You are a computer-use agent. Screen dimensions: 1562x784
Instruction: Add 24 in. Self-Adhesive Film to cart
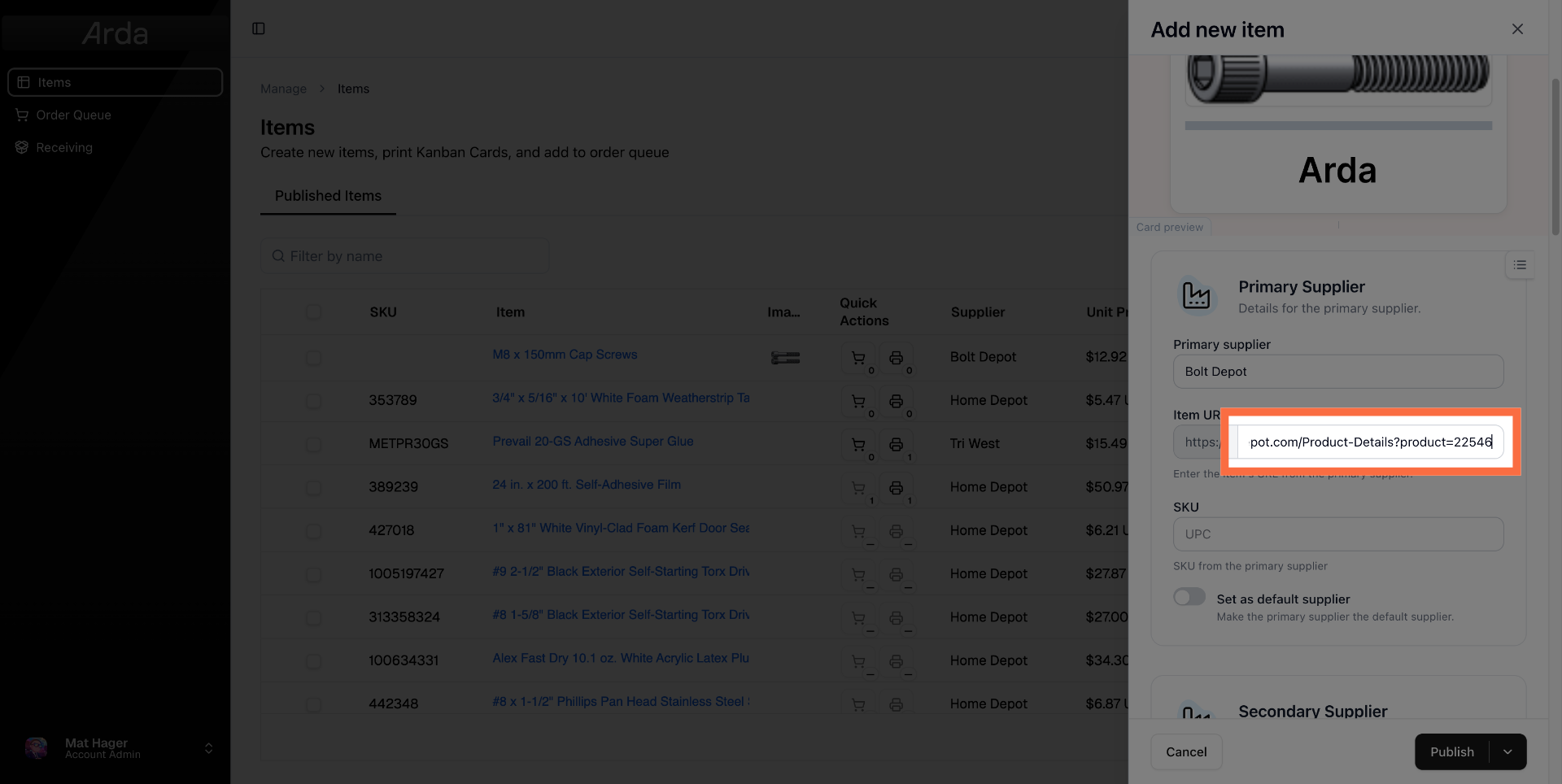(858, 488)
